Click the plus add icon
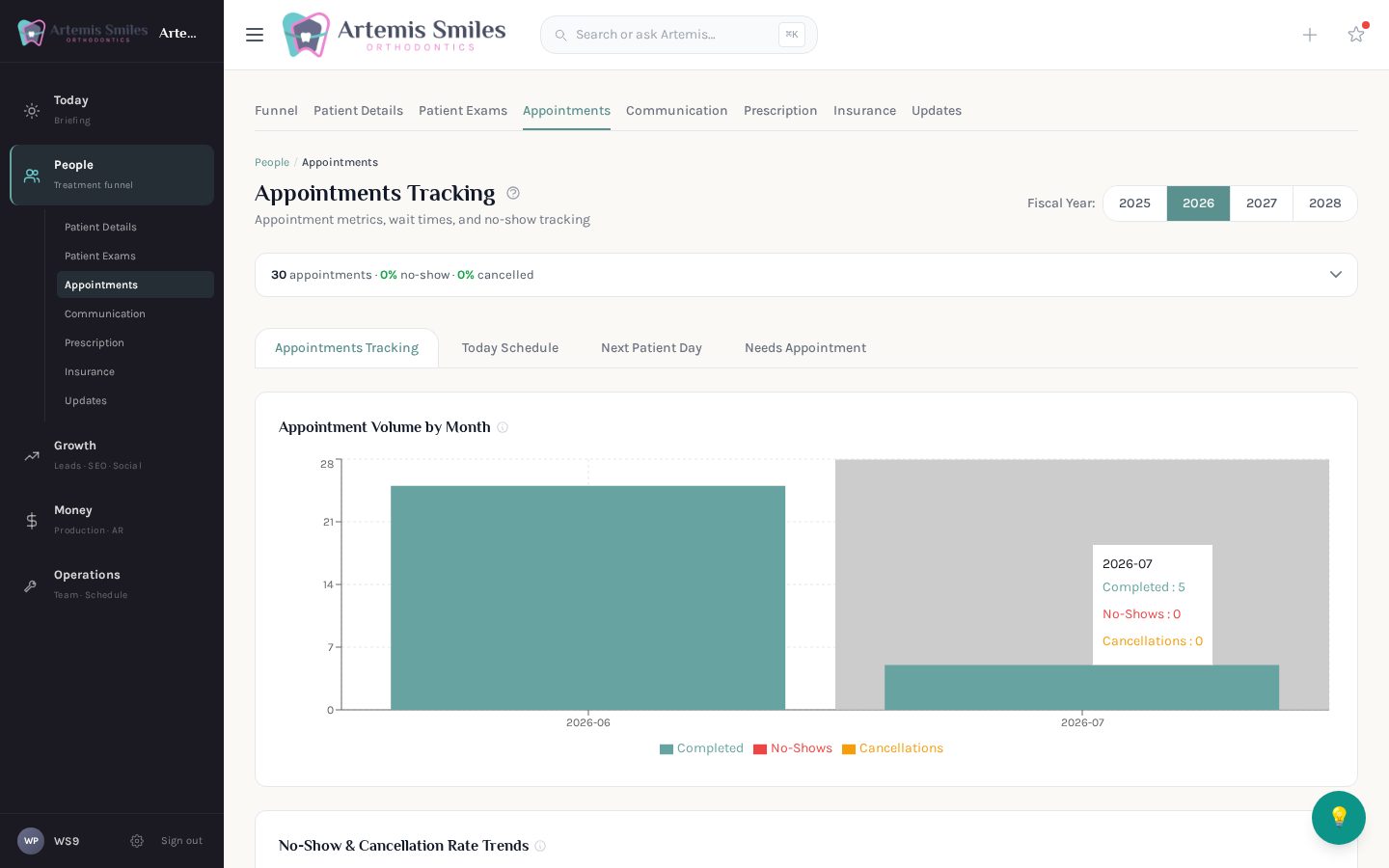This screenshot has height=868, width=1389. coord(1310,35)
